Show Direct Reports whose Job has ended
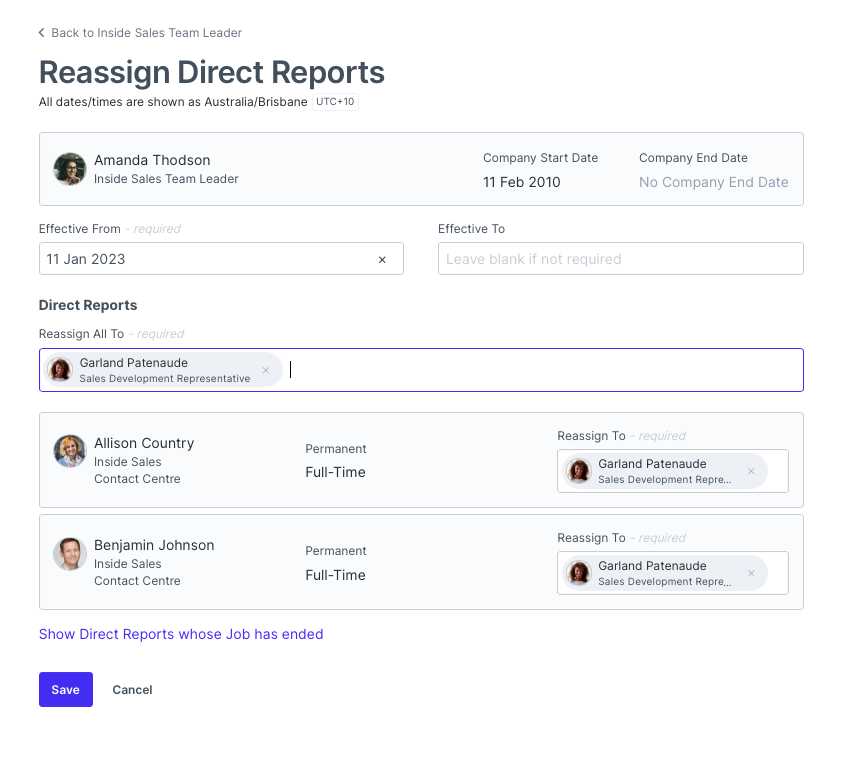860x757 pixels. point(180,634)
